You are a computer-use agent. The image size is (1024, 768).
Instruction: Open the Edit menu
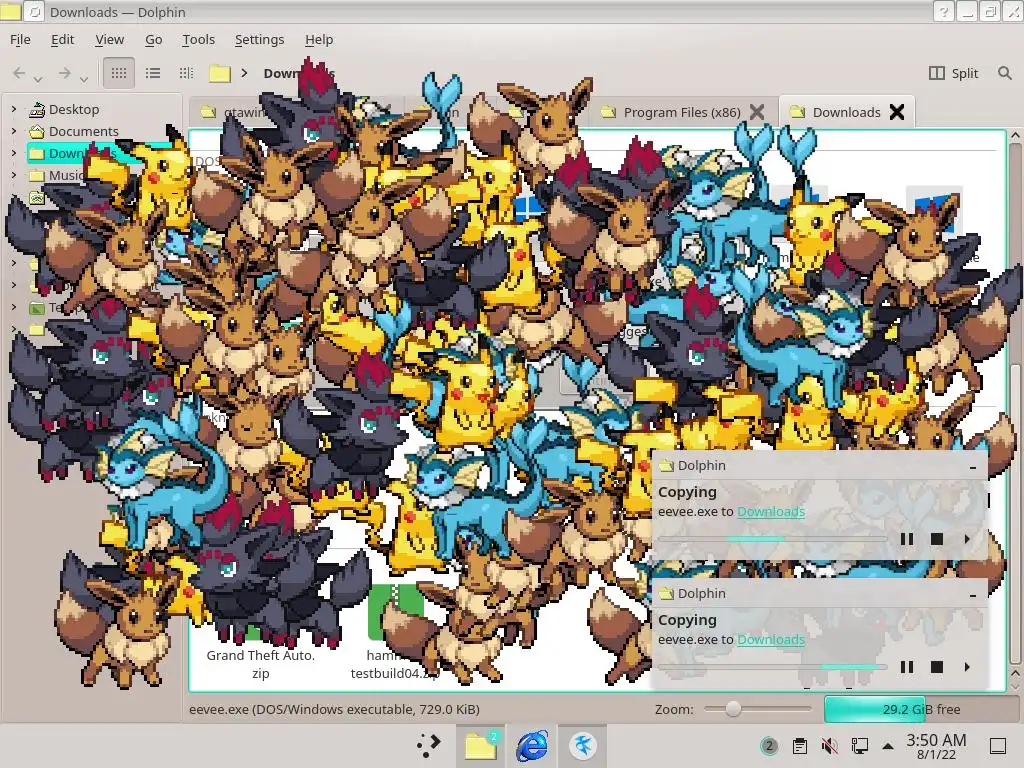tap(63, 39)
